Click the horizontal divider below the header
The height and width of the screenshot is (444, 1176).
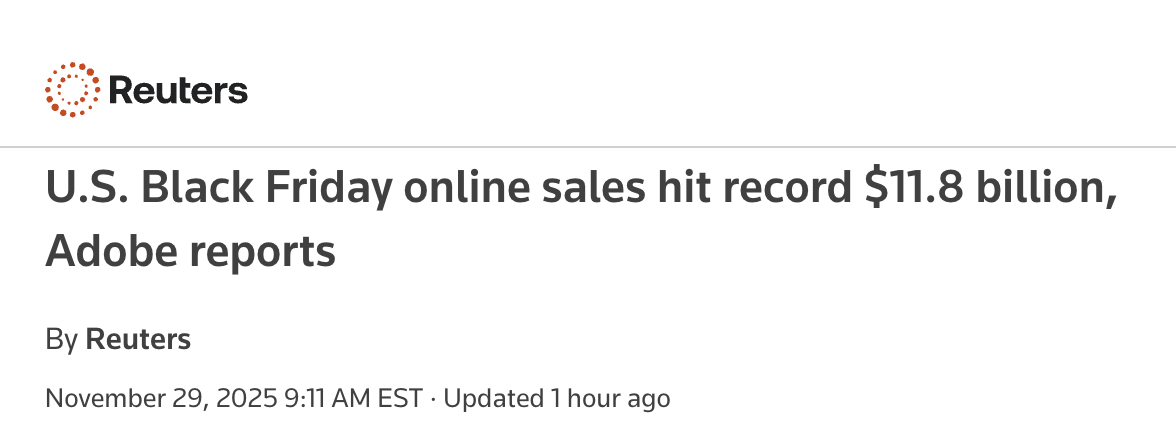[x=588, y=147]
